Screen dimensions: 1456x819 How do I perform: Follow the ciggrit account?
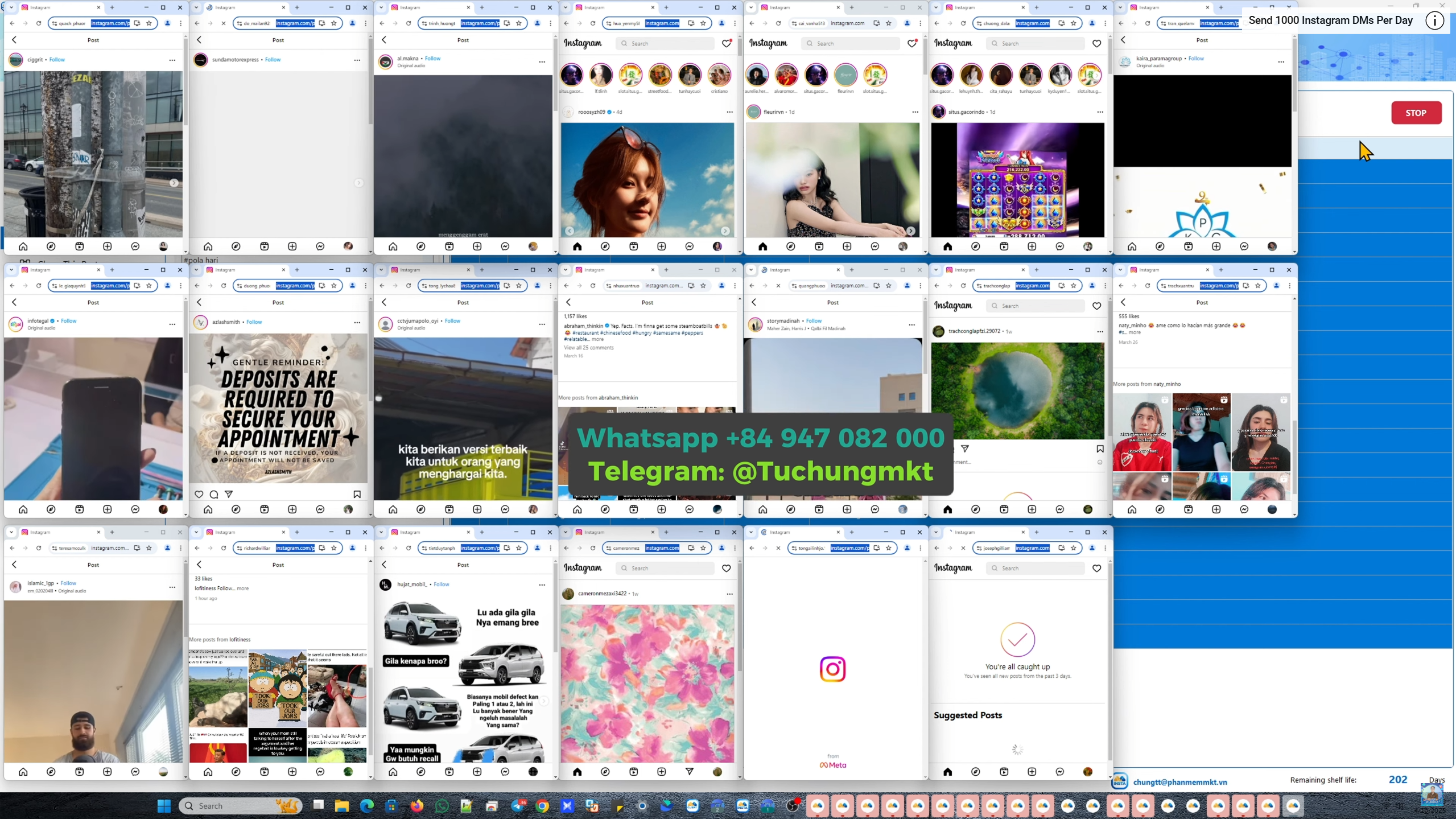[x=57, y=59]
